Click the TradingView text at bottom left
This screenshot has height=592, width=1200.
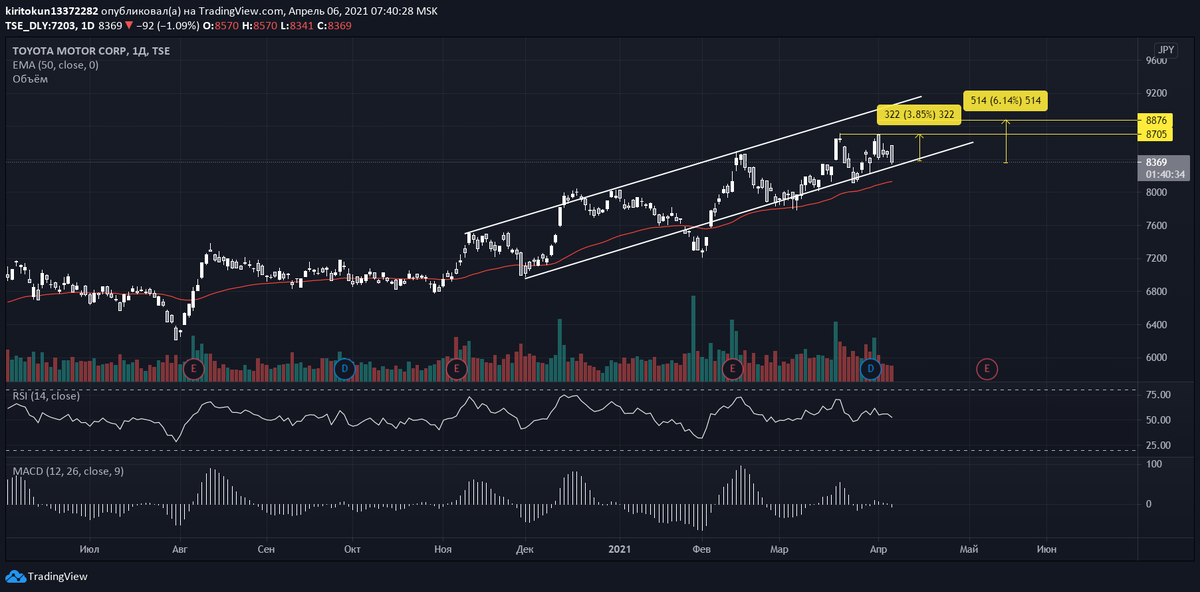point(58,576)
